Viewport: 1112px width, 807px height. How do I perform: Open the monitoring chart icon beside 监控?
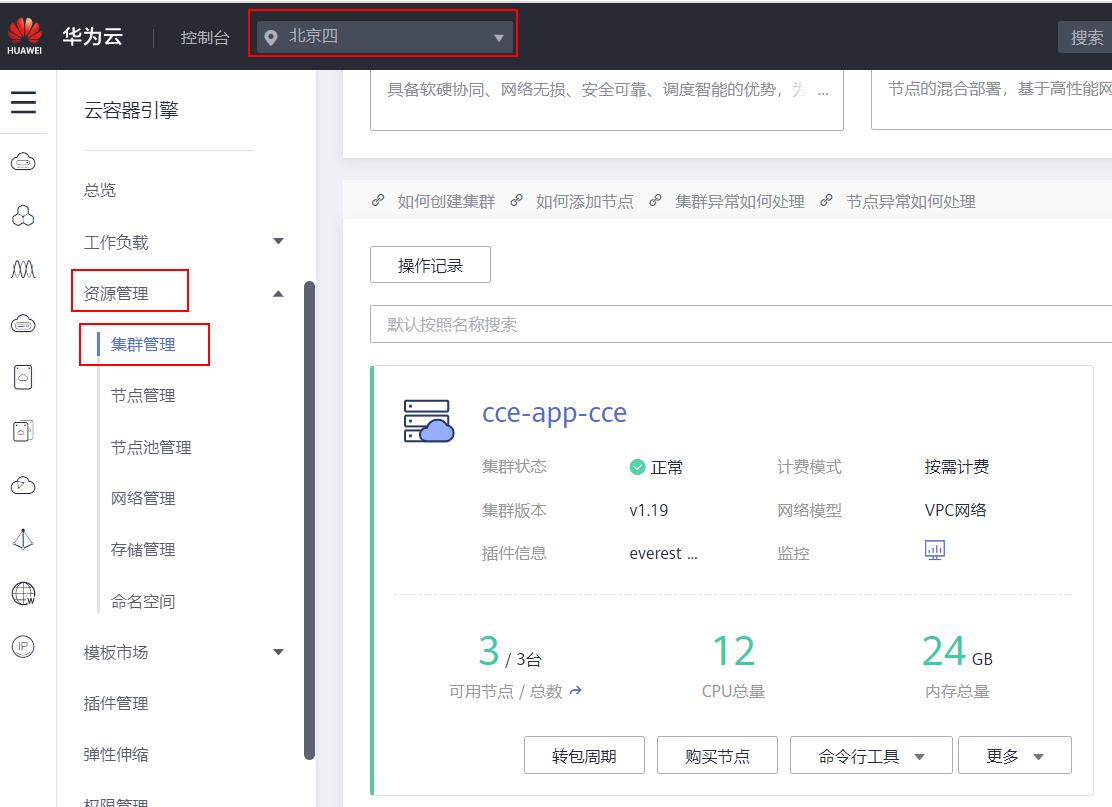click(x=934, y=549)
